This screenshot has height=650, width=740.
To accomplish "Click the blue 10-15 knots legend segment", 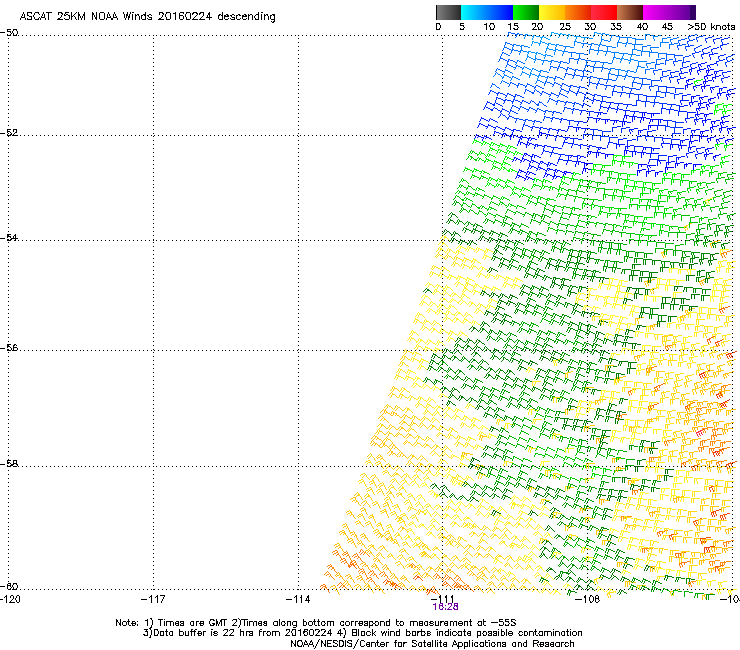I will point(500,12).
